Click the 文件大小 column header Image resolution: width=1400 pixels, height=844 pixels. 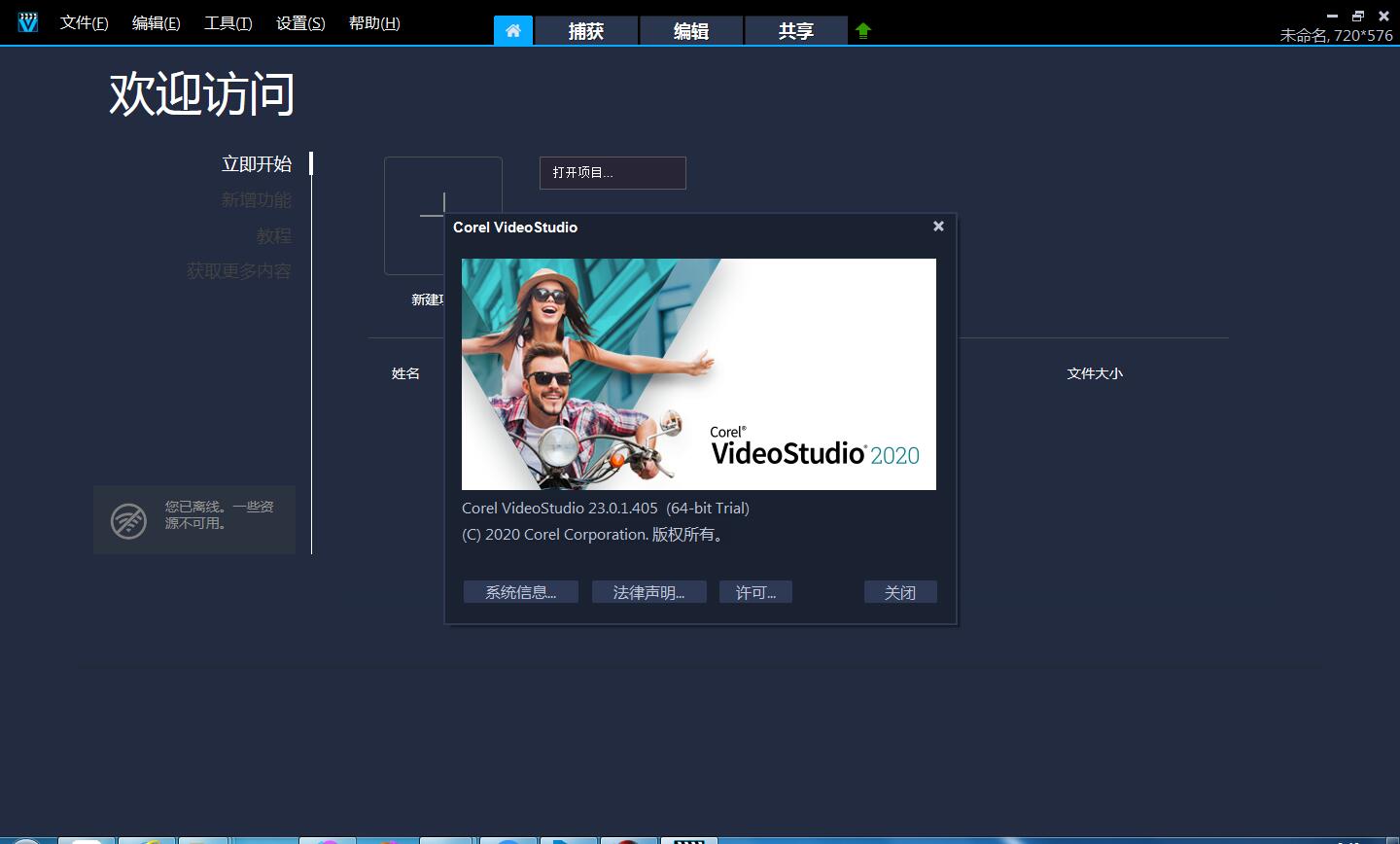[x=1095, y=373]
